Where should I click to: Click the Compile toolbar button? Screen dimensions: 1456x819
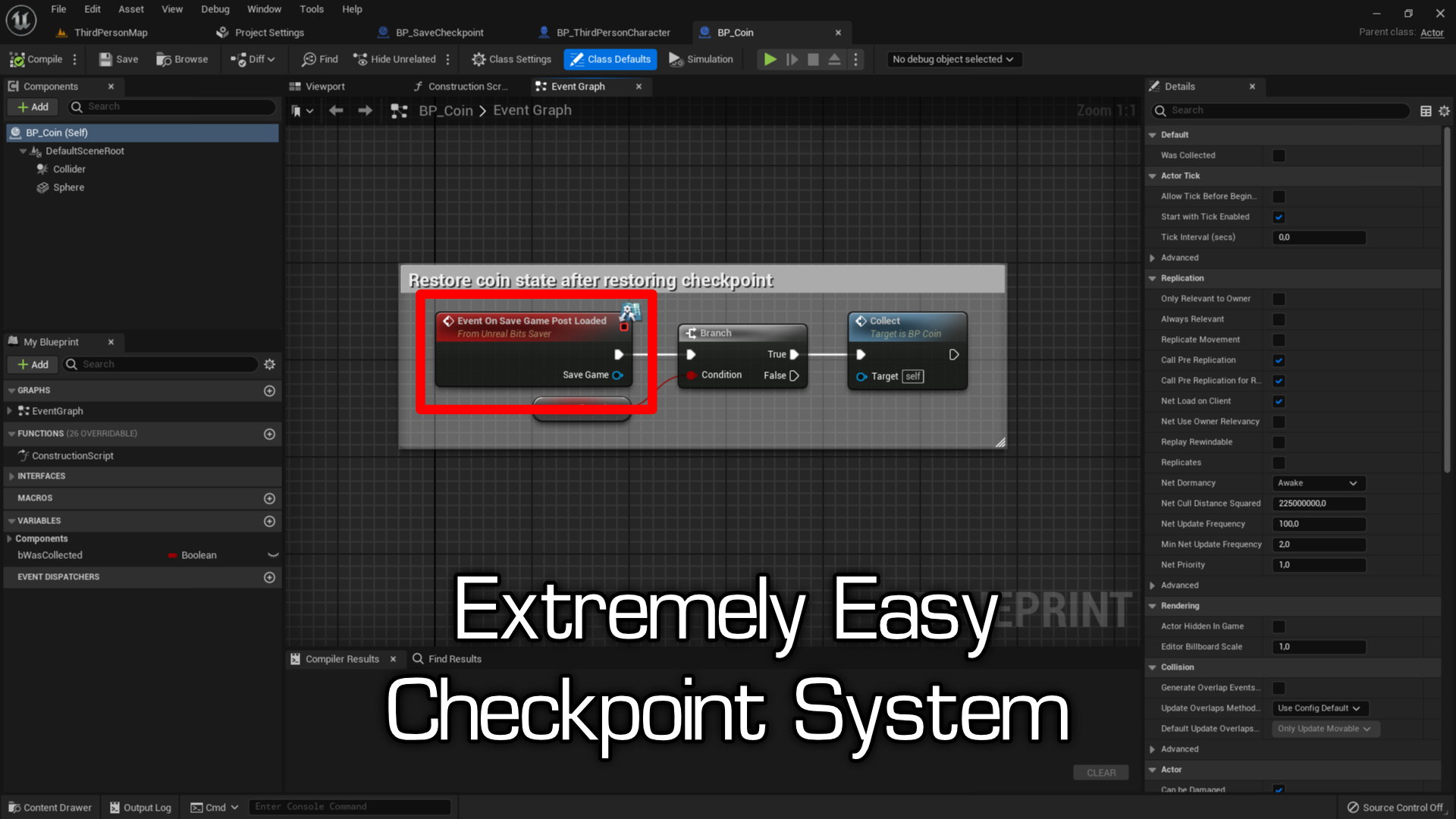pyautogui.click(x=36, y=59)
